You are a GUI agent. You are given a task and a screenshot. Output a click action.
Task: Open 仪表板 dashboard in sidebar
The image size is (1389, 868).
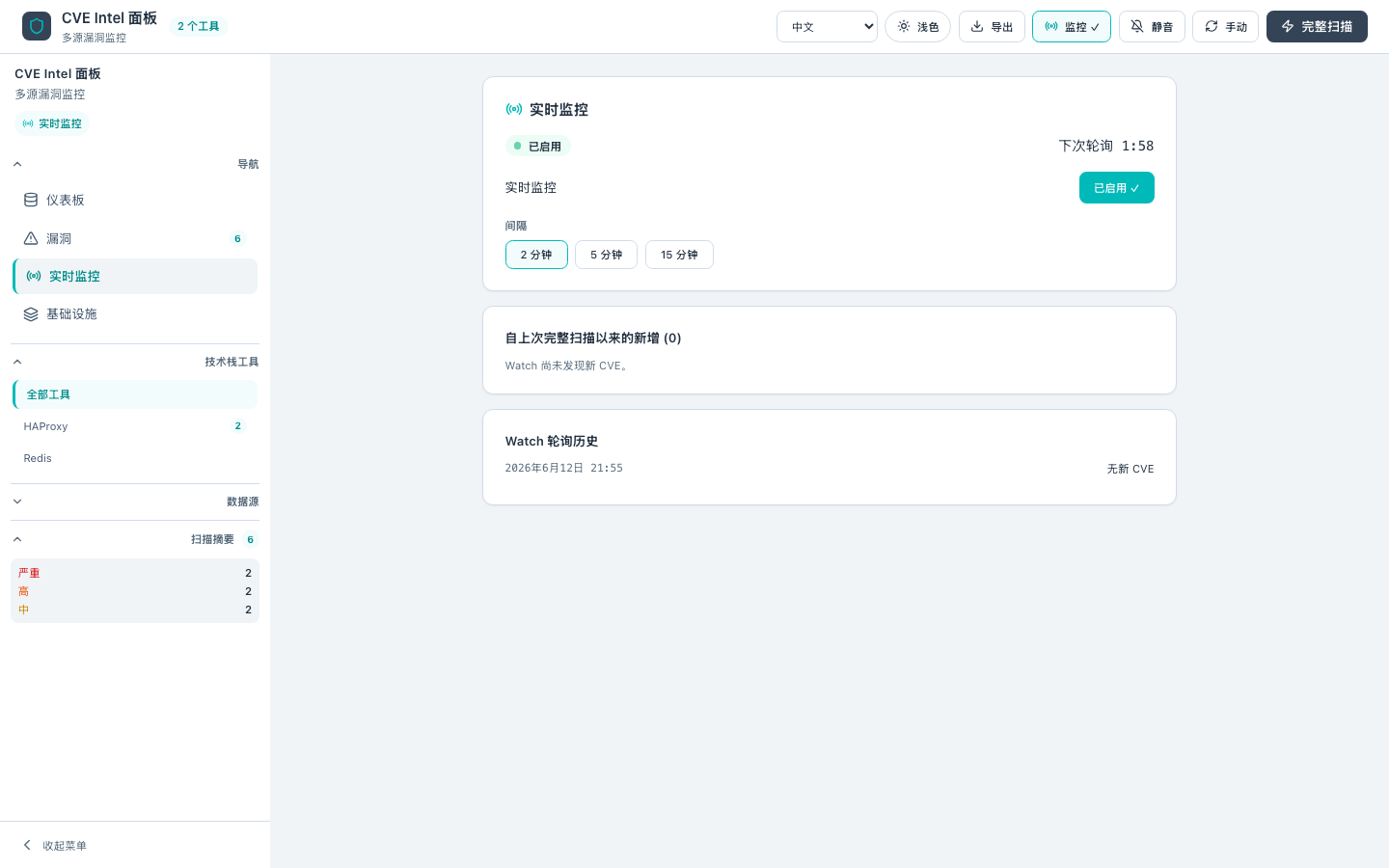coord(135,200)
